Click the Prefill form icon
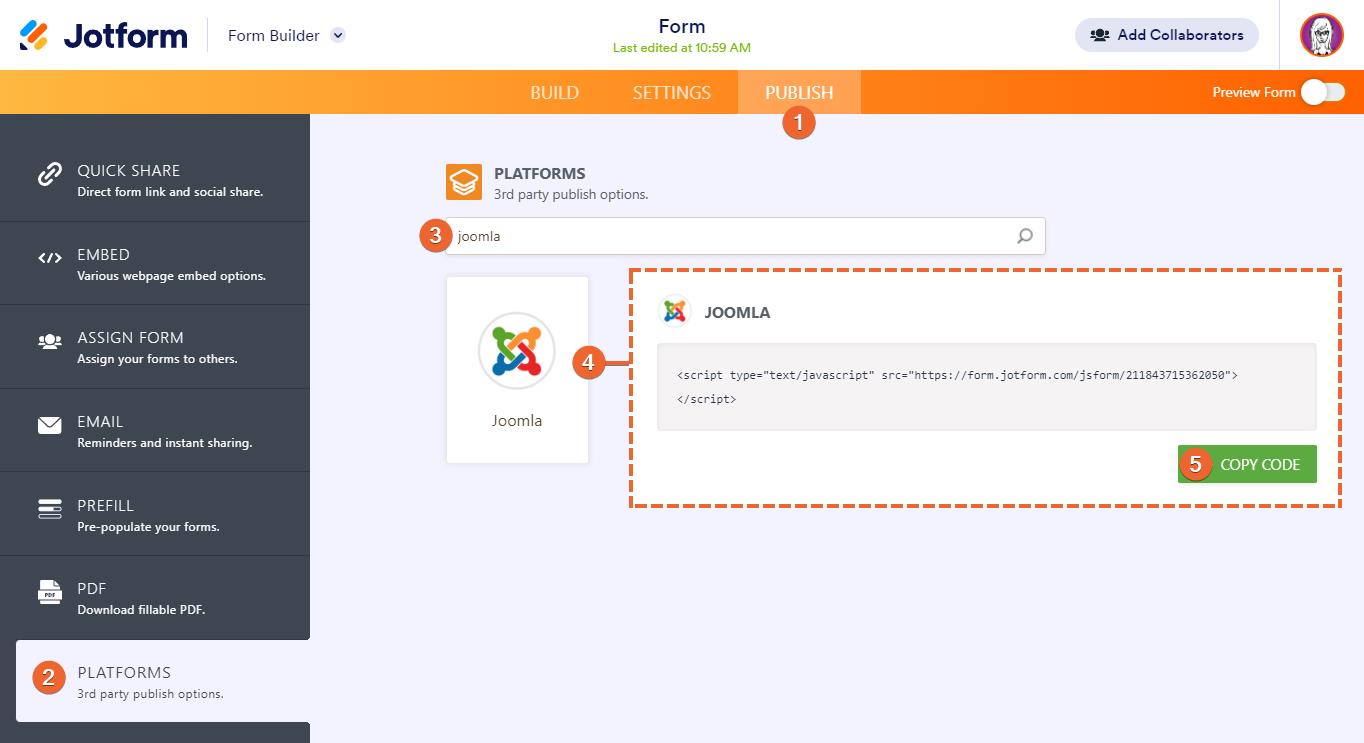The height and width of the screenshot is (743, 1364). 50,509
